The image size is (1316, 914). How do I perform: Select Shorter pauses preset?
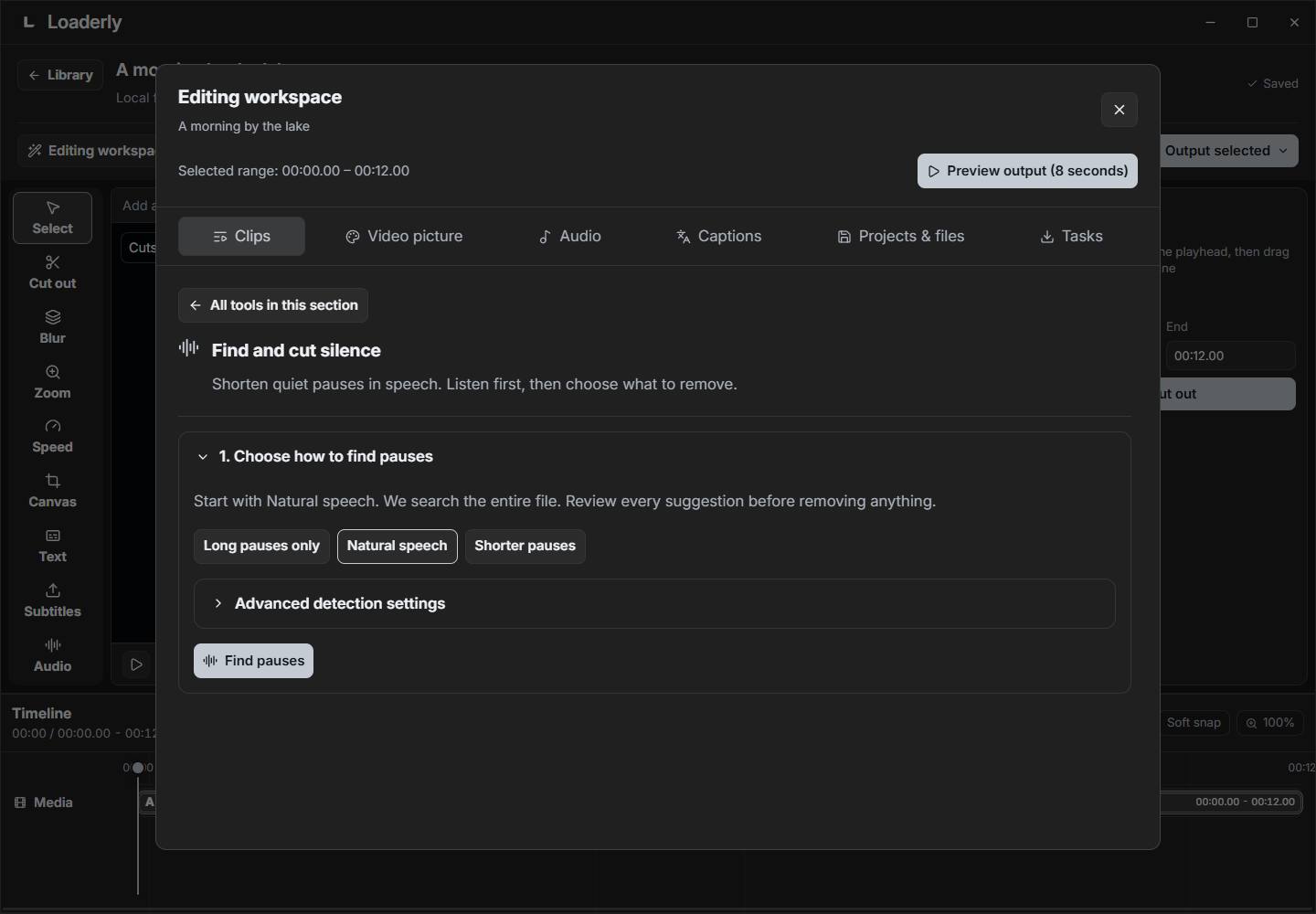point(525,547)
